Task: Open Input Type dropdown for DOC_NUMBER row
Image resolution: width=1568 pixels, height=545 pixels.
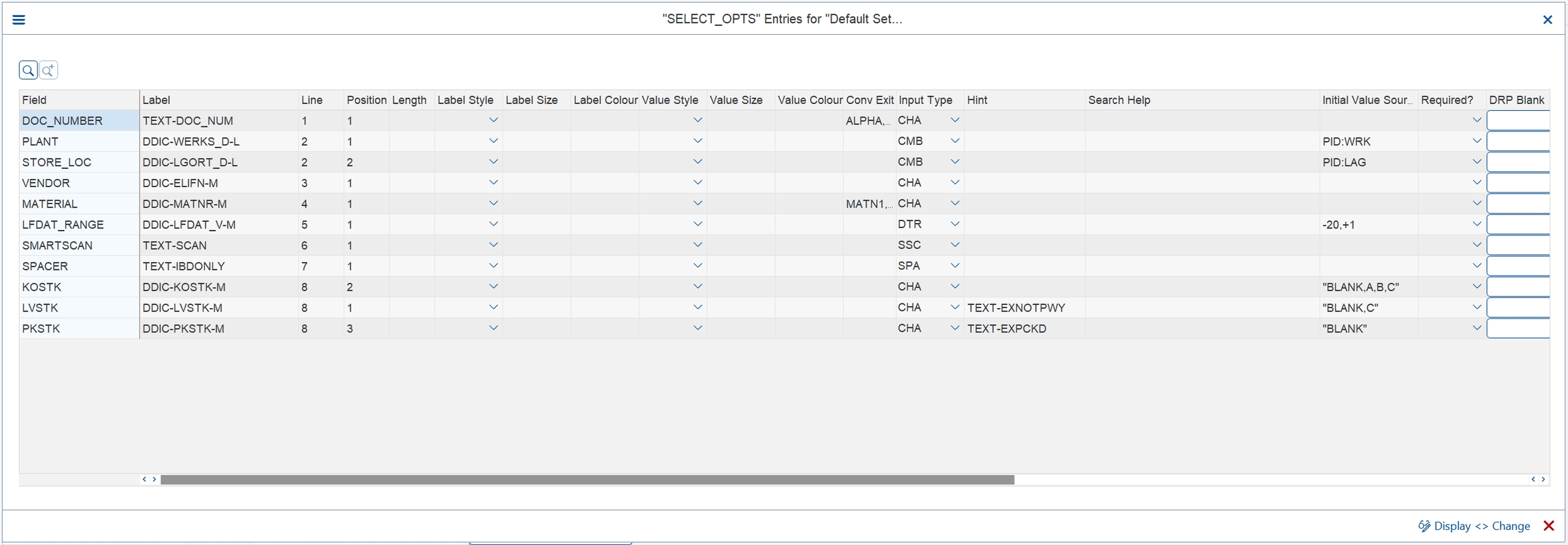Action: click(955, 120)
